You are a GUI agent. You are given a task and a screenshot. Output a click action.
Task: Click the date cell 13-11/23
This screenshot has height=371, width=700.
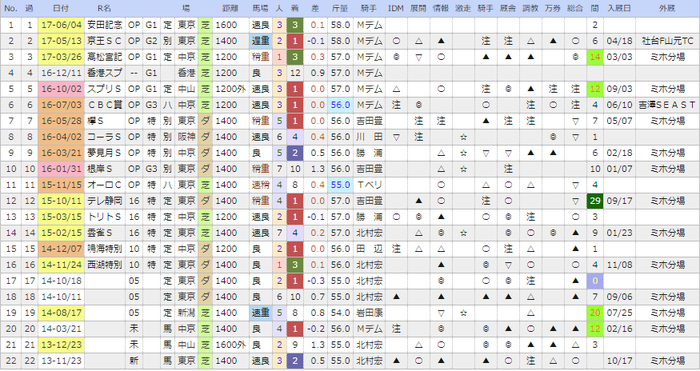pos(61,361)
